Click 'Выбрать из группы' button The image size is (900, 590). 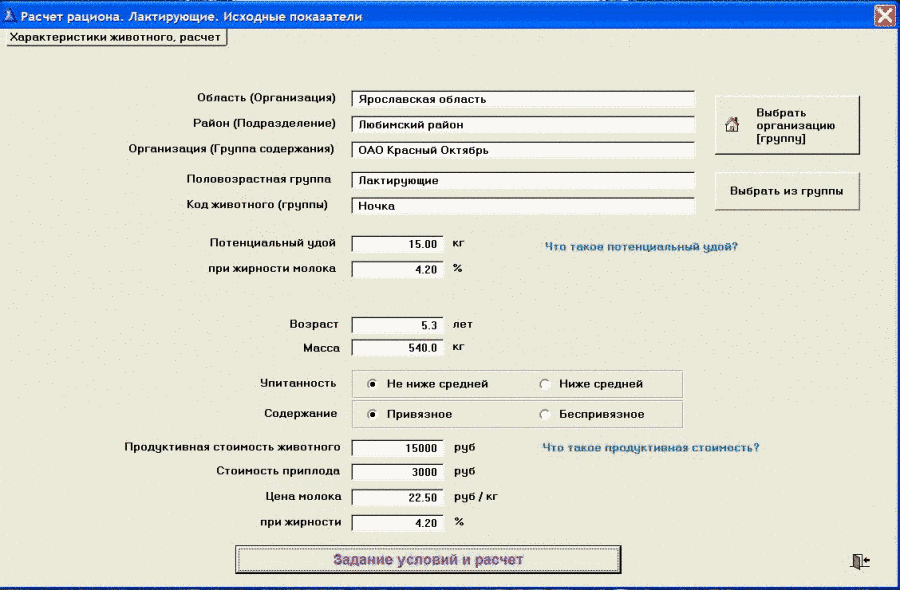pyautogui.click(x=787, y=191)
